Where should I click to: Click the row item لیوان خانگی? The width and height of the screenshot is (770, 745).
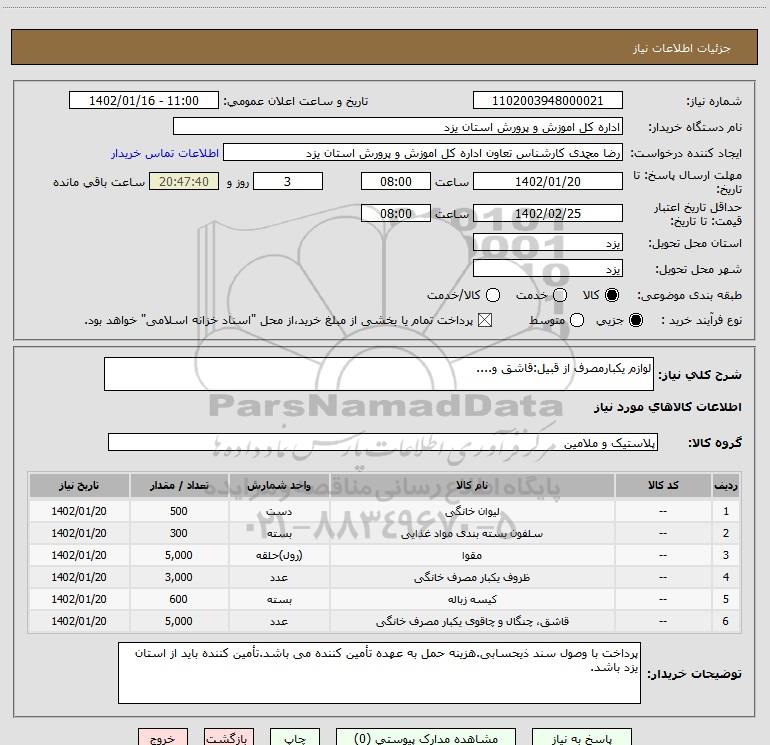[472, 511]
